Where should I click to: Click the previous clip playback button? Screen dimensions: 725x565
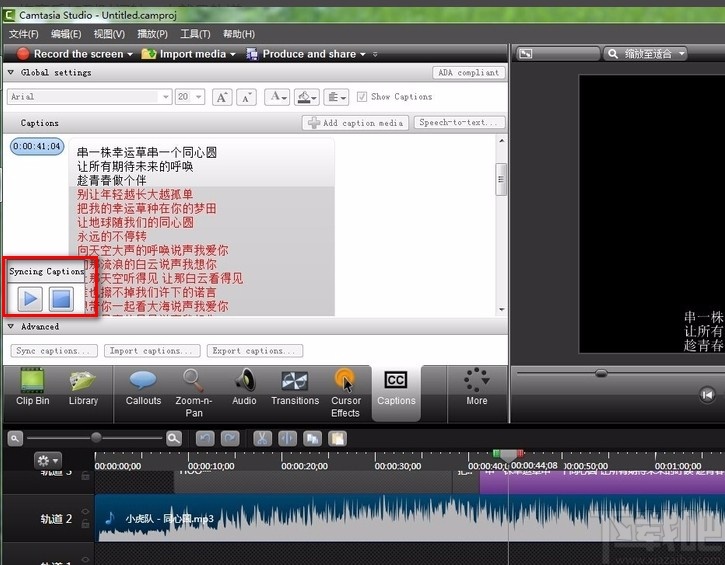tap(707, 395)
